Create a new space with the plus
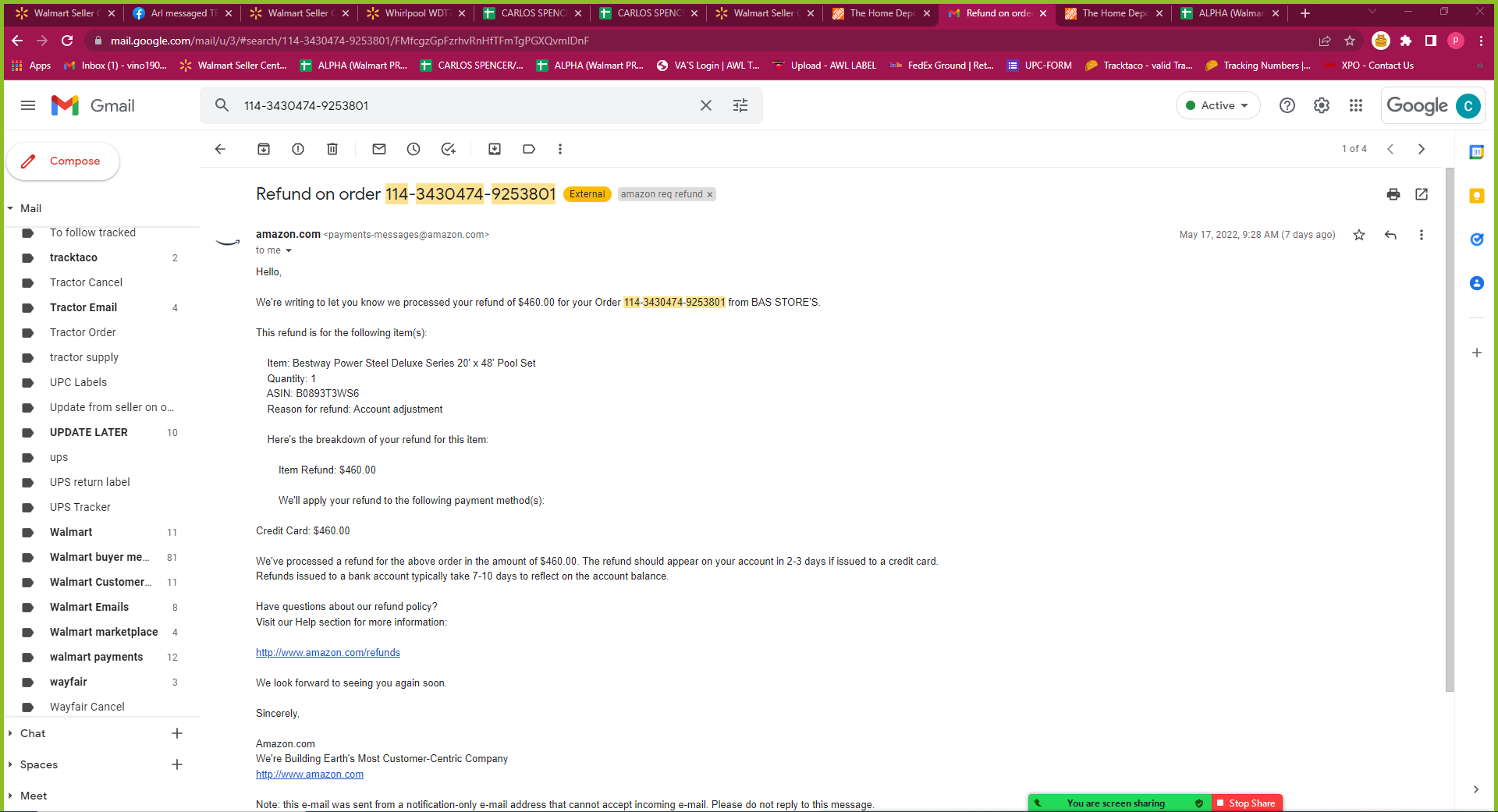1498x812 pixels. pos(177,764)
